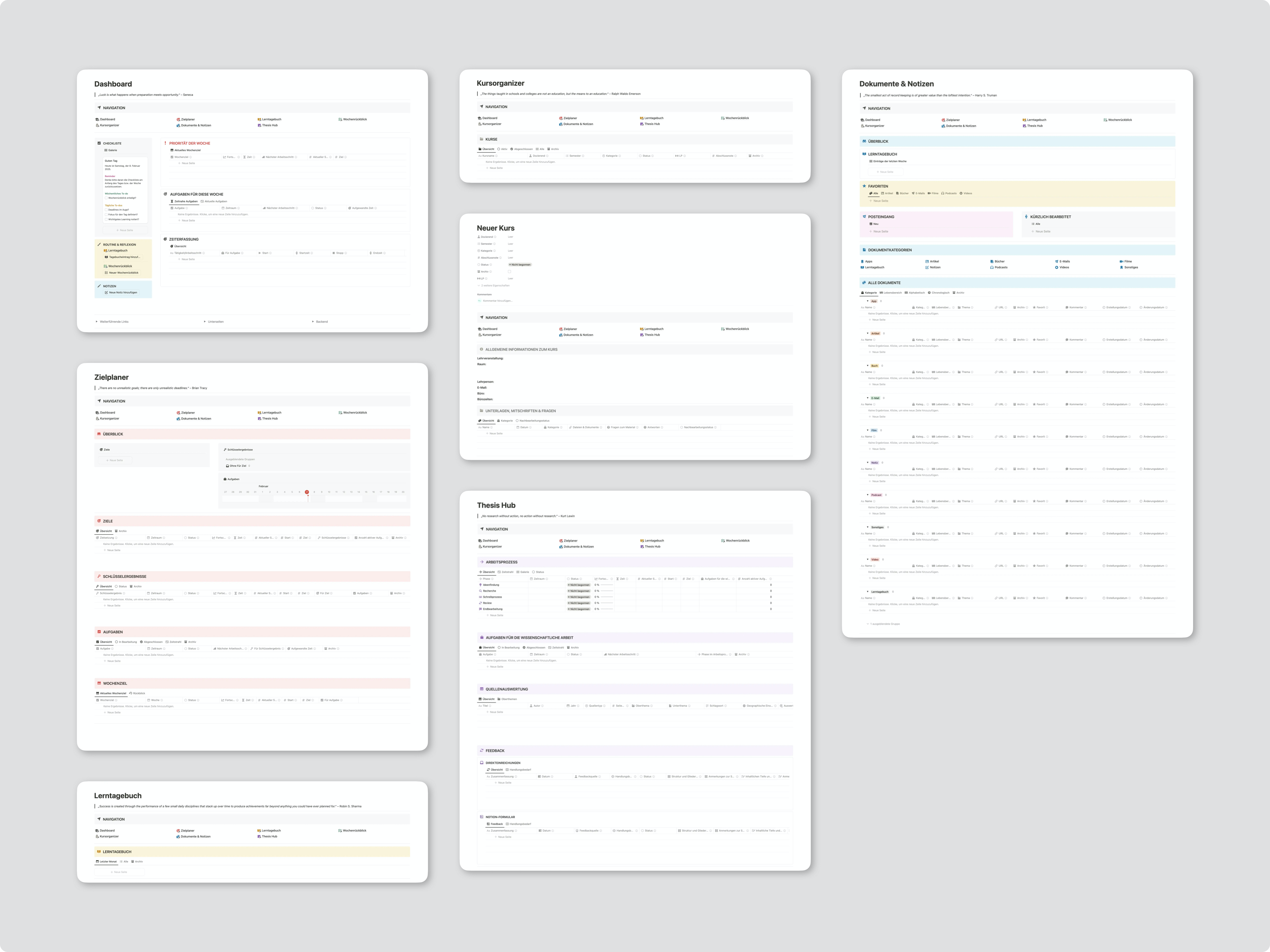Click the headphones icon next to Podcasts category
The height and width of the screenshot is (952, 1270).
[x=992, y=267]
